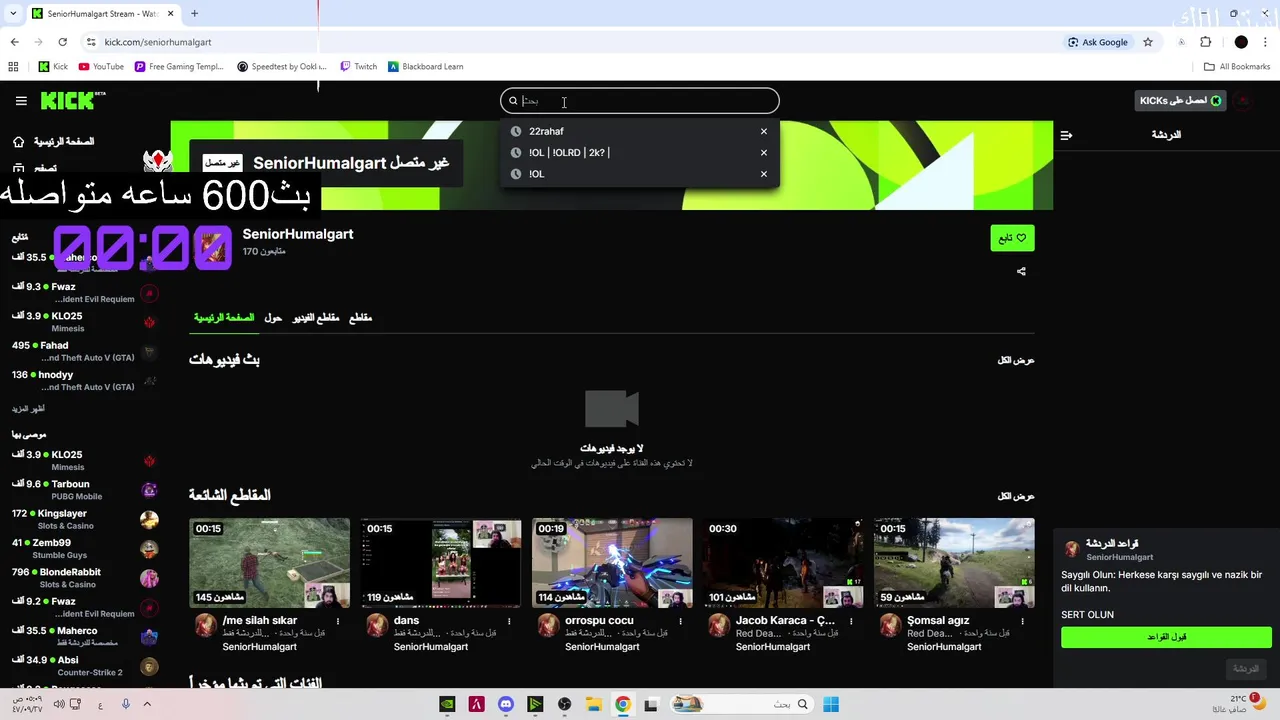Open Absi recommended channel

click(x=84, y=666)
